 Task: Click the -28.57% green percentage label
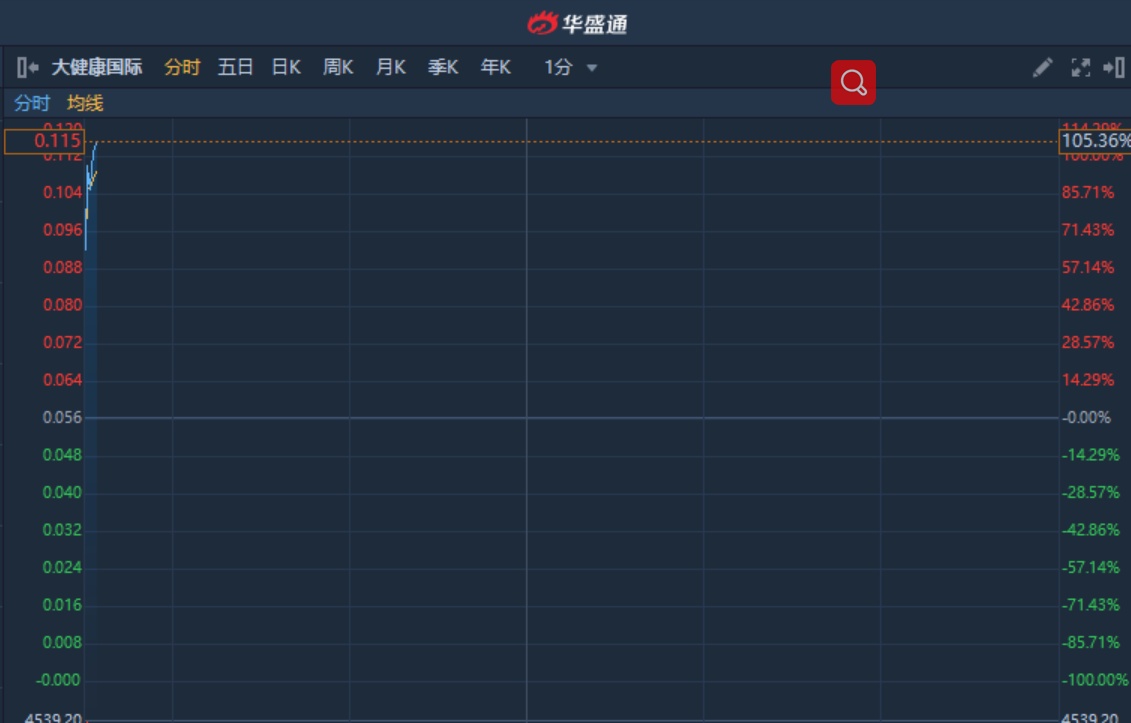[1091, 493]
